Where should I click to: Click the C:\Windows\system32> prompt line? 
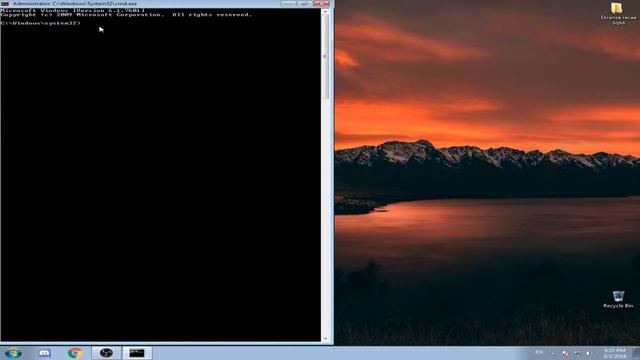(x=40, y=23)
